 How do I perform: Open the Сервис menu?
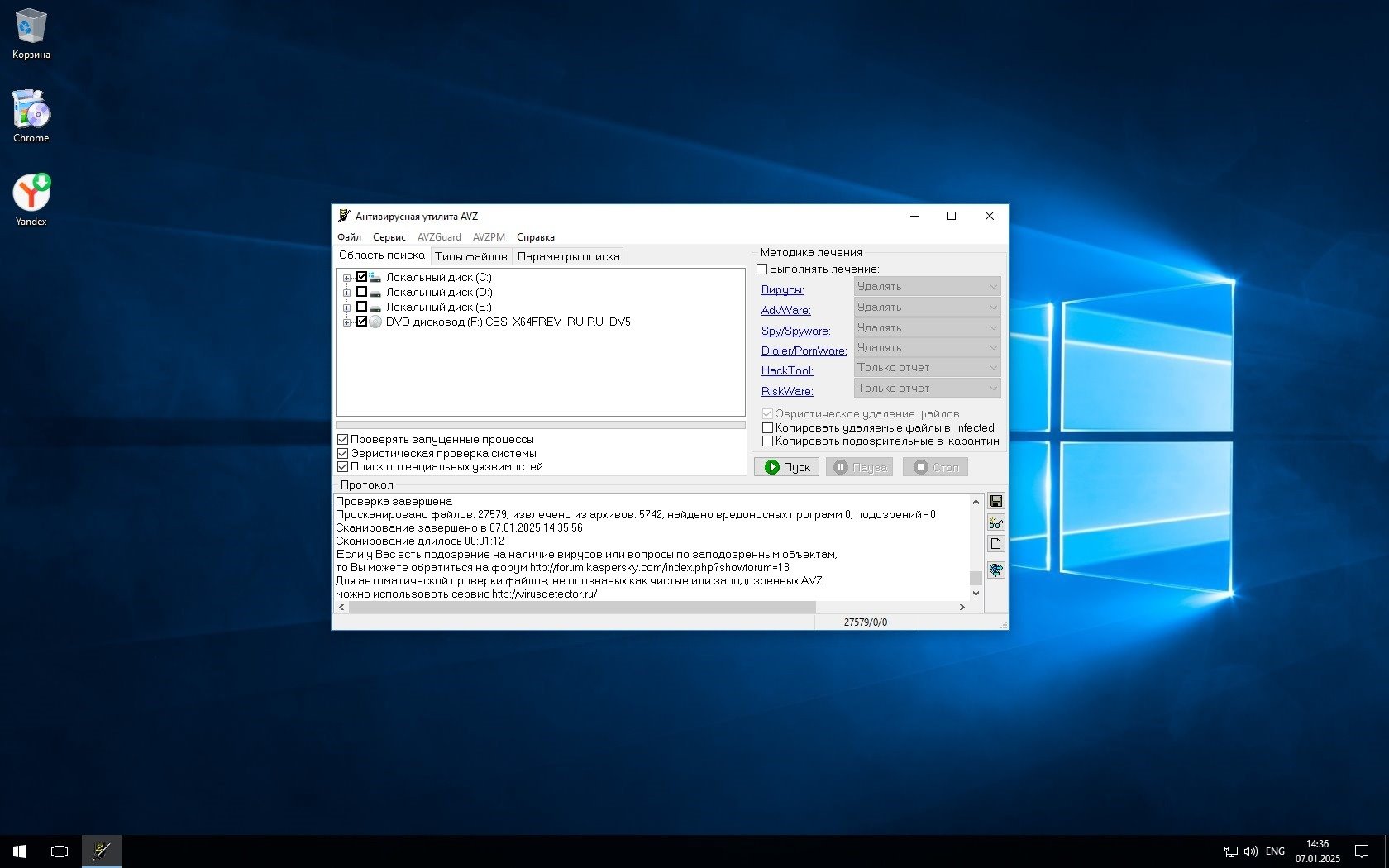389,237
